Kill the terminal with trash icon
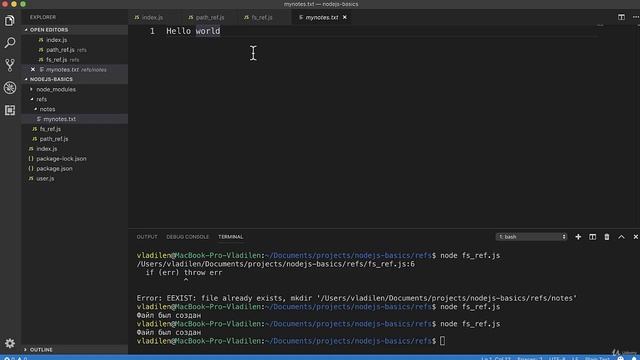The width and height of the screenshot is (640, 360). pyautogui.click(x=607, y=237)
